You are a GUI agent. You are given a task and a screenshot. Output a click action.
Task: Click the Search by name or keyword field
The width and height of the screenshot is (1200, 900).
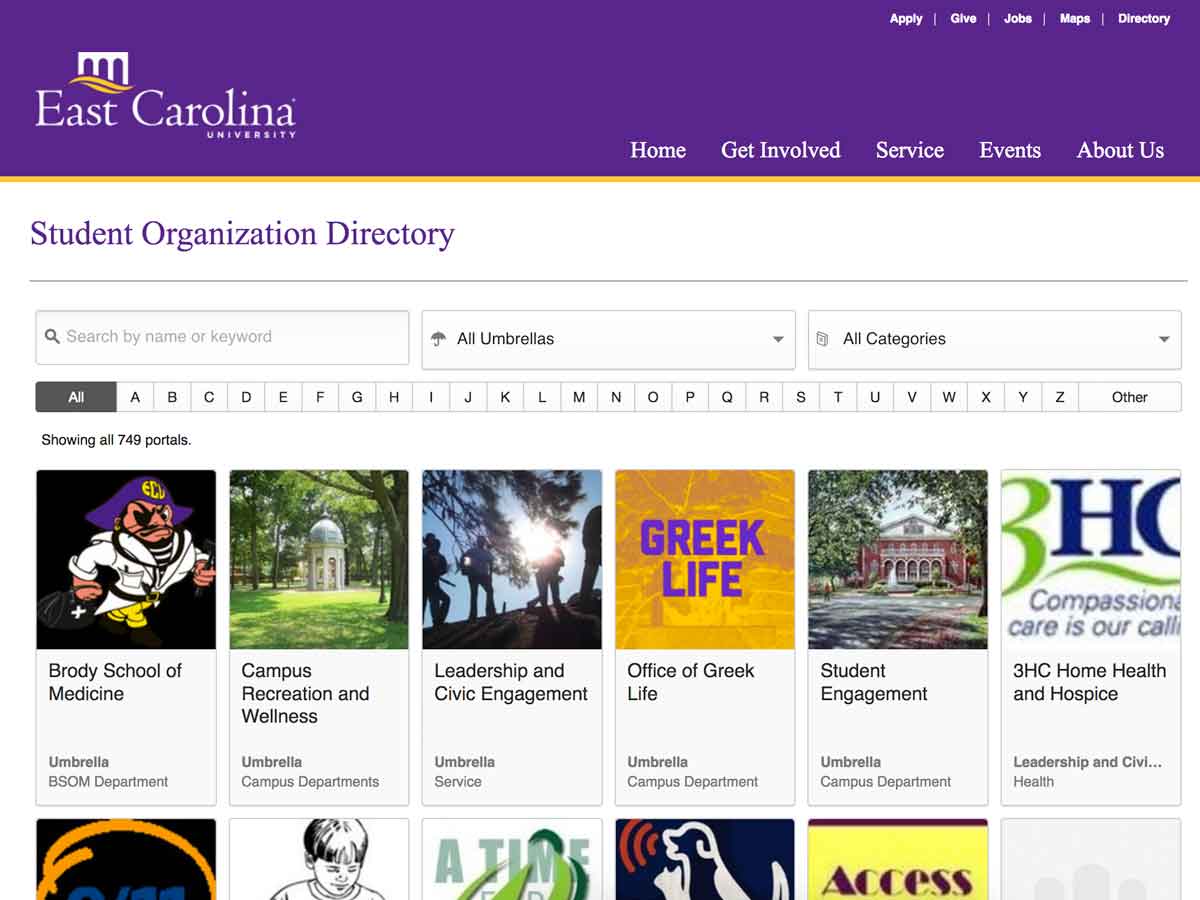point(222,337)
